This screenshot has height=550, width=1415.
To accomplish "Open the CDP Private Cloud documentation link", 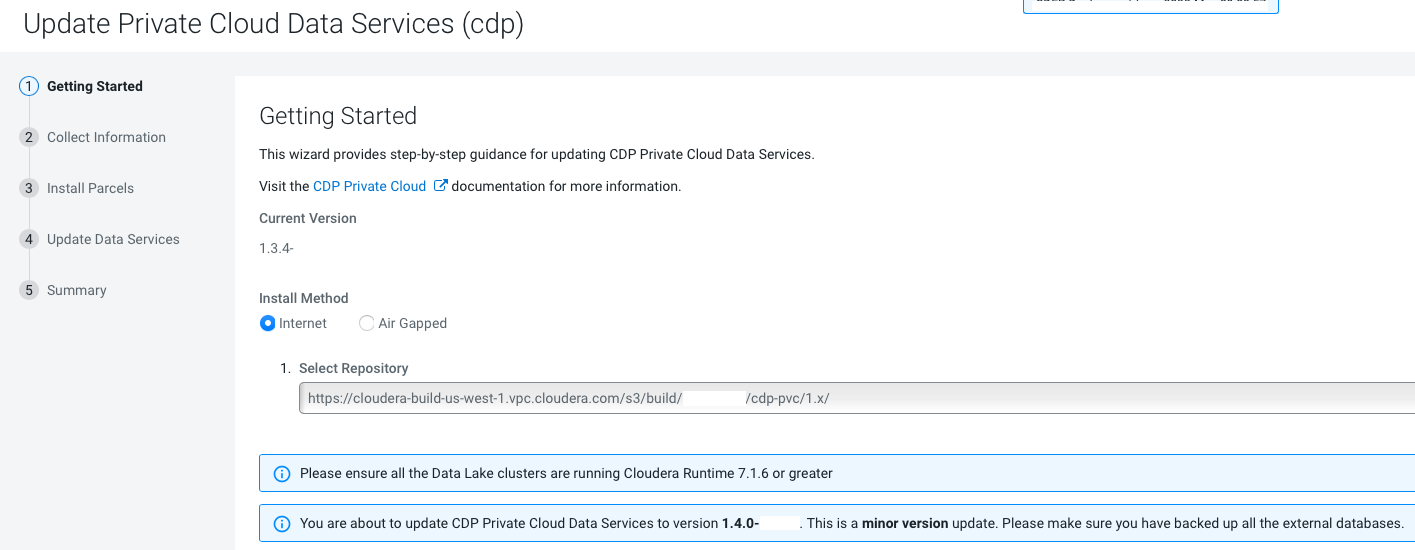I will 369,186.
